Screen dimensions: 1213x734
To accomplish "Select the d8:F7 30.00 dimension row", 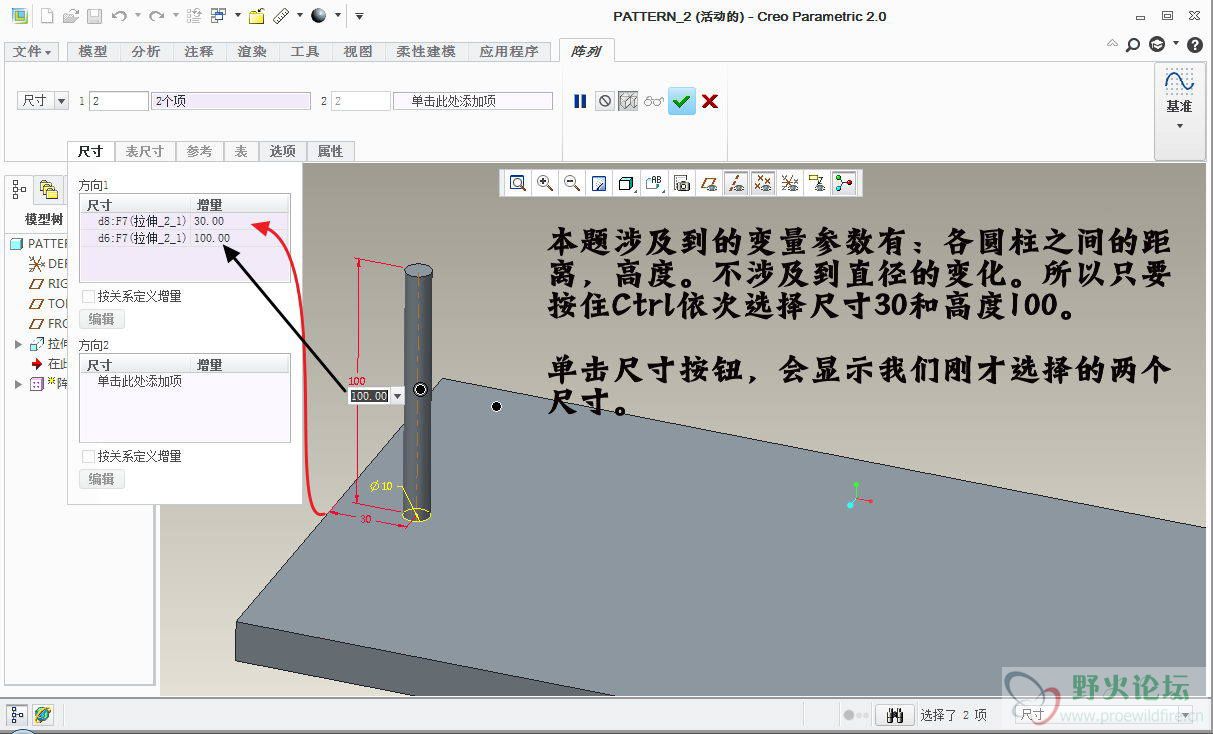I will (x=184, y=221).
